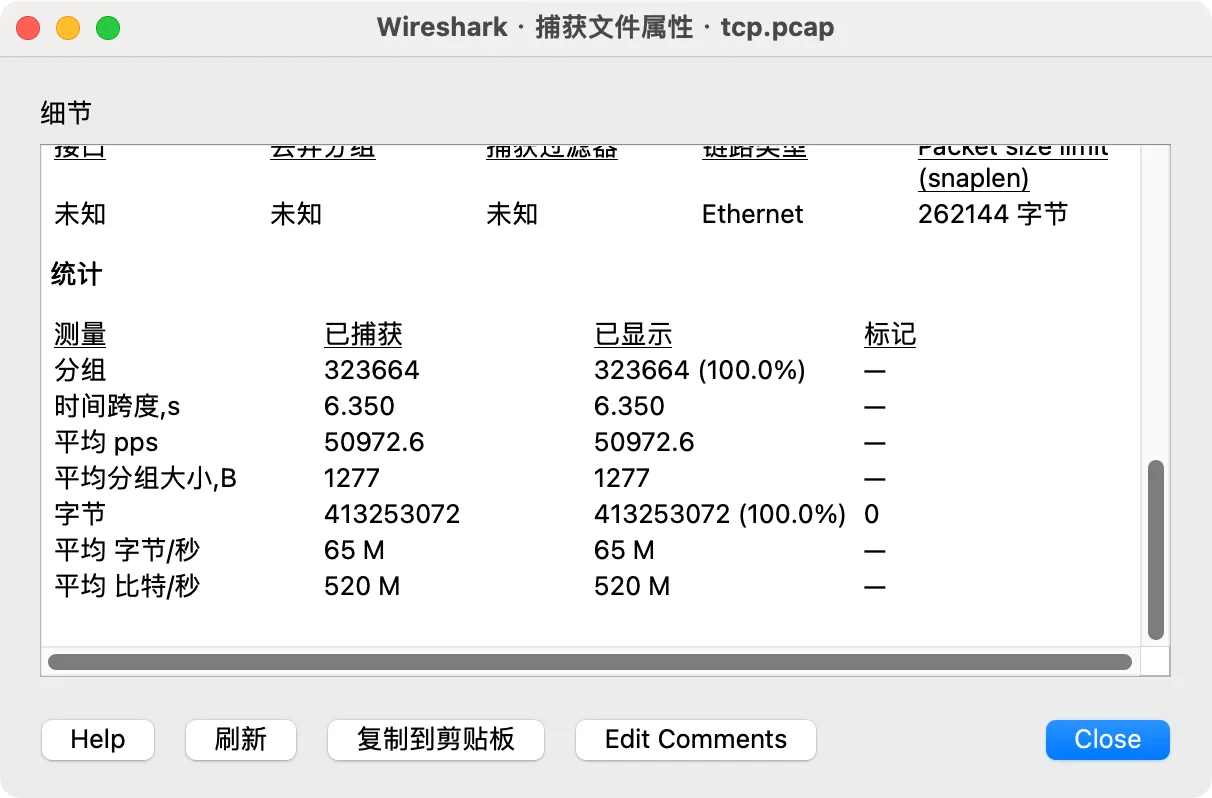Click the 时间跨度,s row label

(x=117, y=406)
